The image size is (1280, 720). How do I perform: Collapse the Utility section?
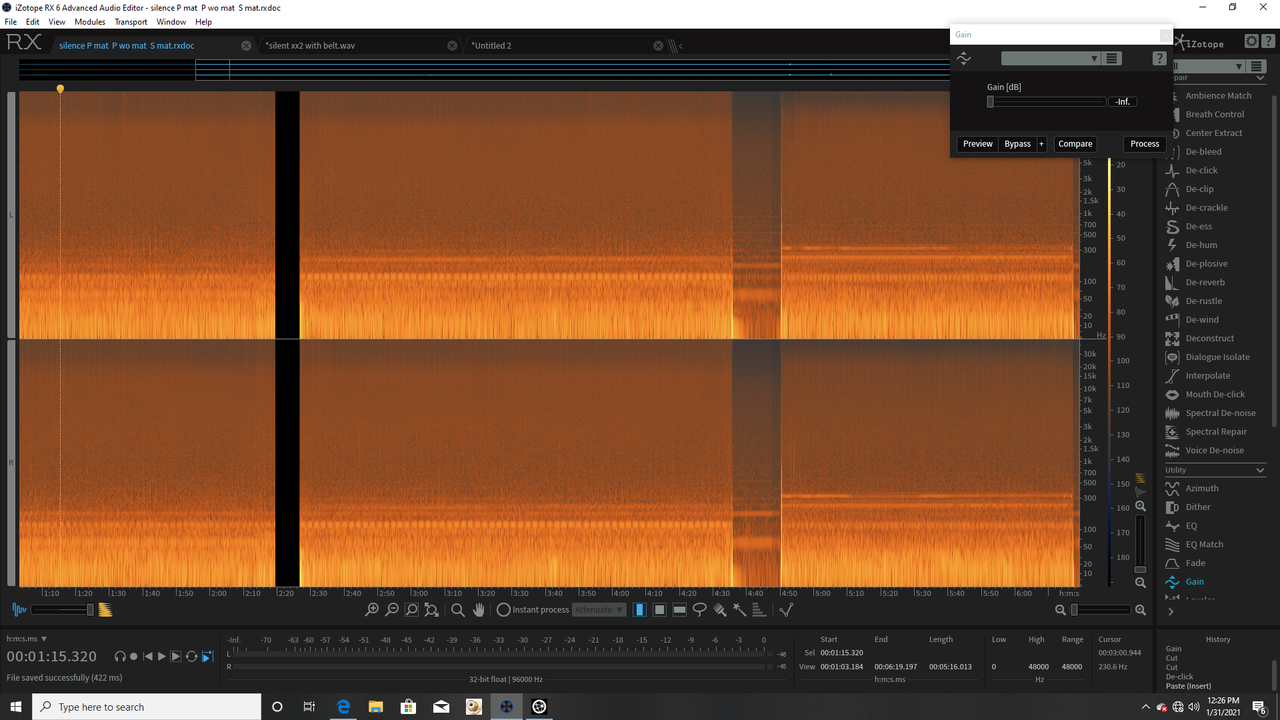click(x=1259, y=470)
